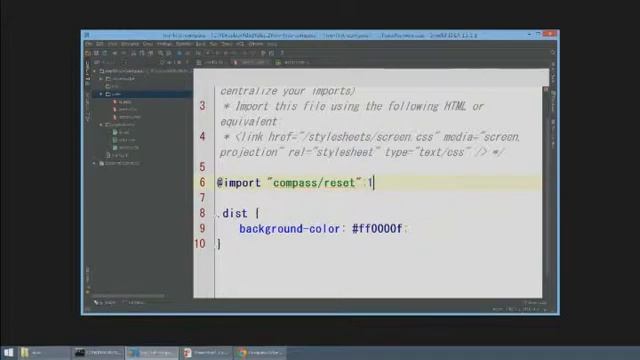
Task: Open the Navigate menu
Action: (130, 44)
